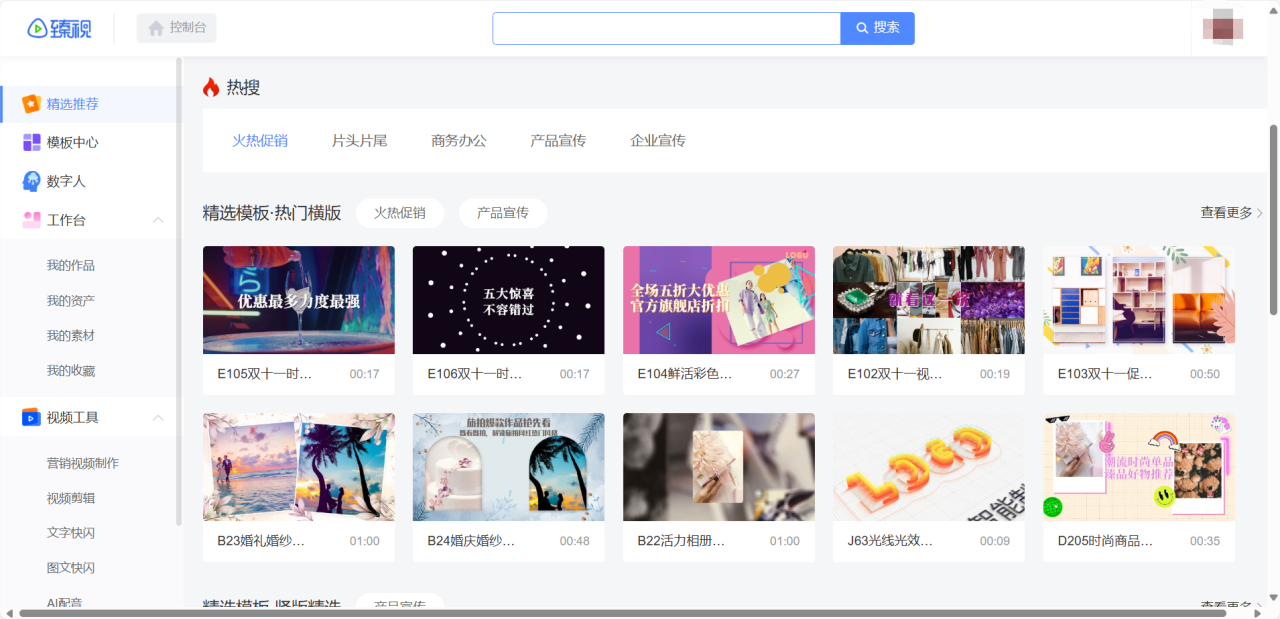Collapse the 视频工具 section chevron

click(x=158, y=418)
